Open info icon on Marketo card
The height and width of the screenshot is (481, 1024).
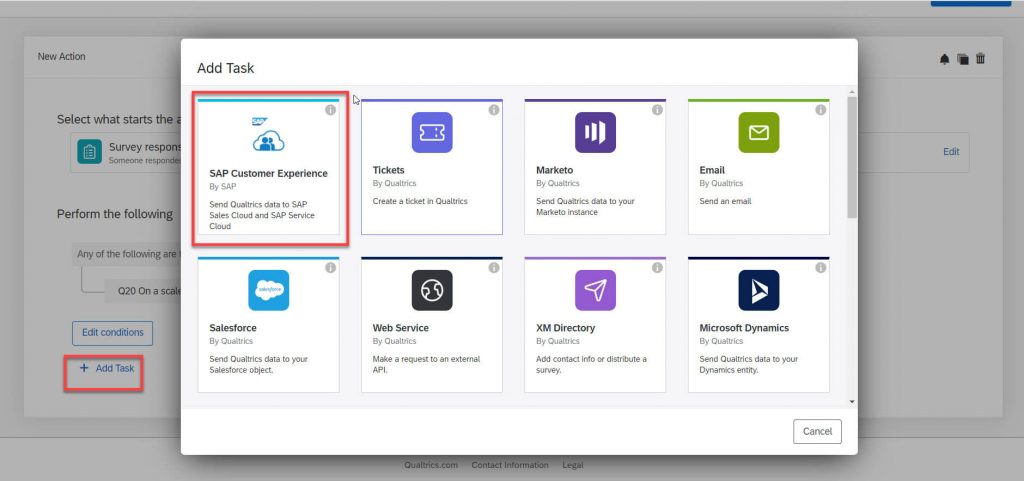(657, 110)
